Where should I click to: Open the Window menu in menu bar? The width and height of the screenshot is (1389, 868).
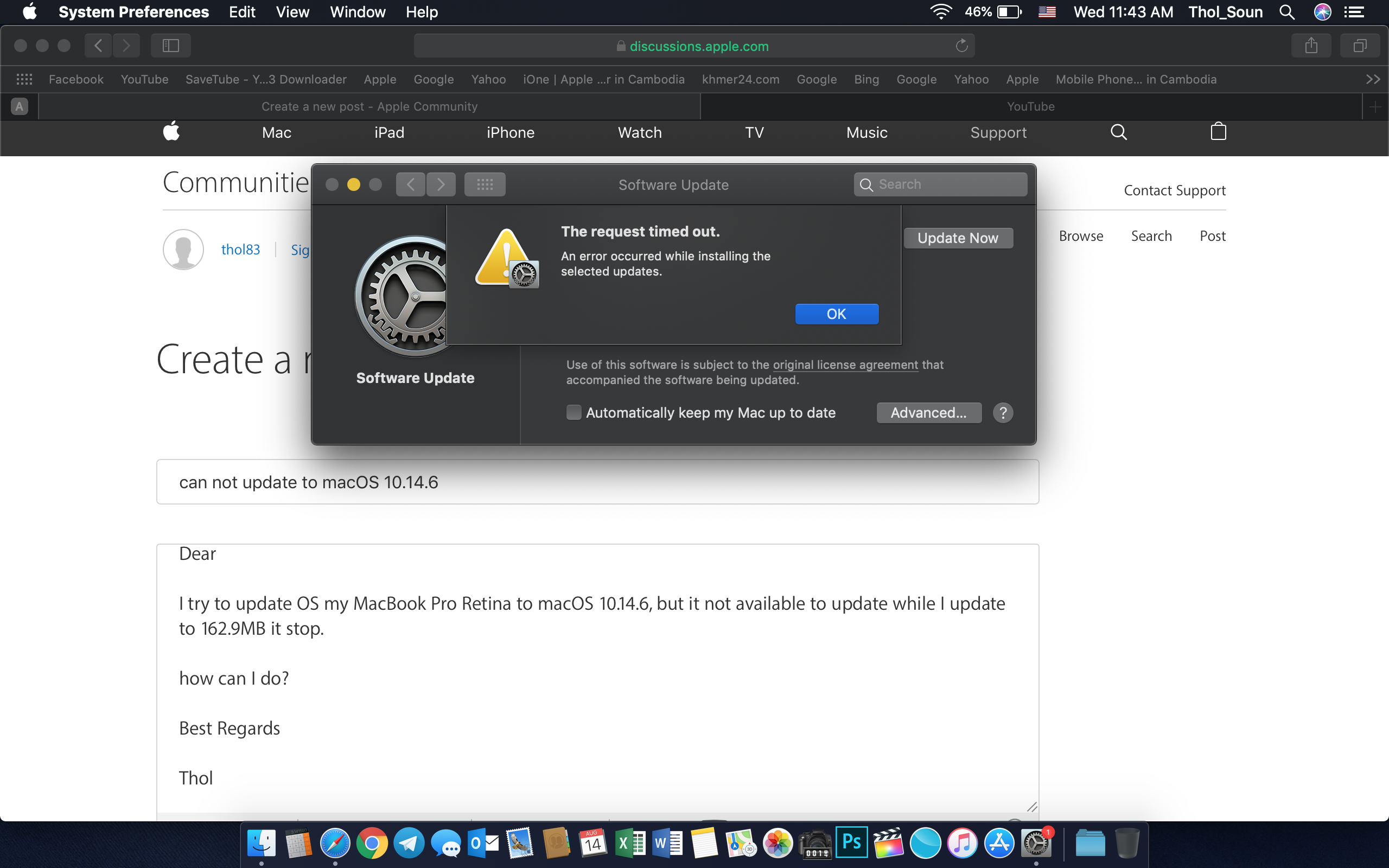357,12
